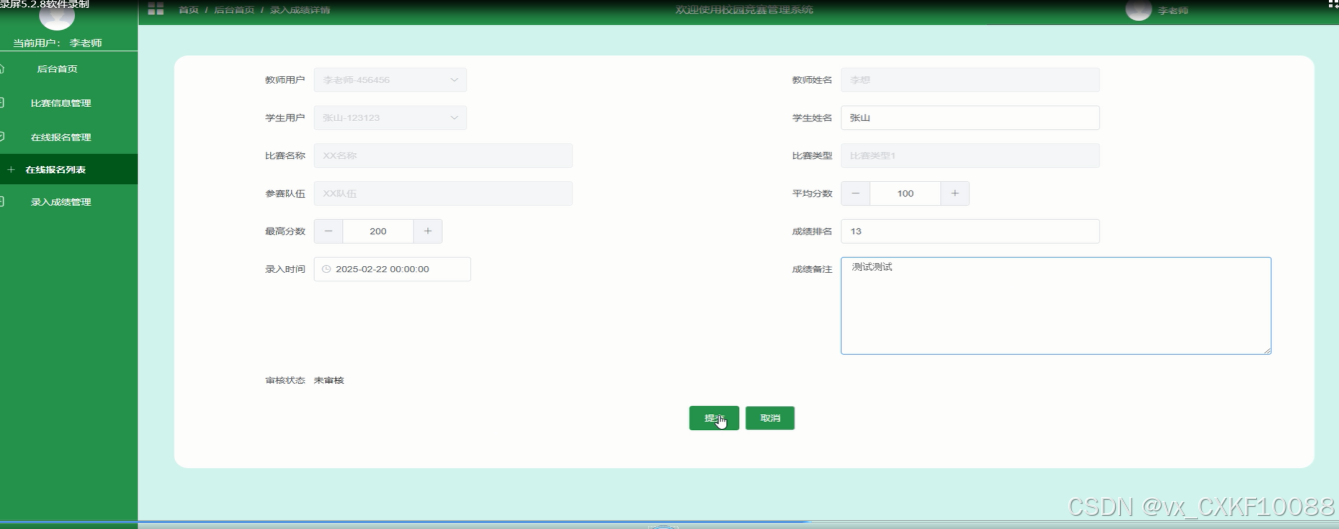Click the 首页 breadcrumb link

coord(188,10)
